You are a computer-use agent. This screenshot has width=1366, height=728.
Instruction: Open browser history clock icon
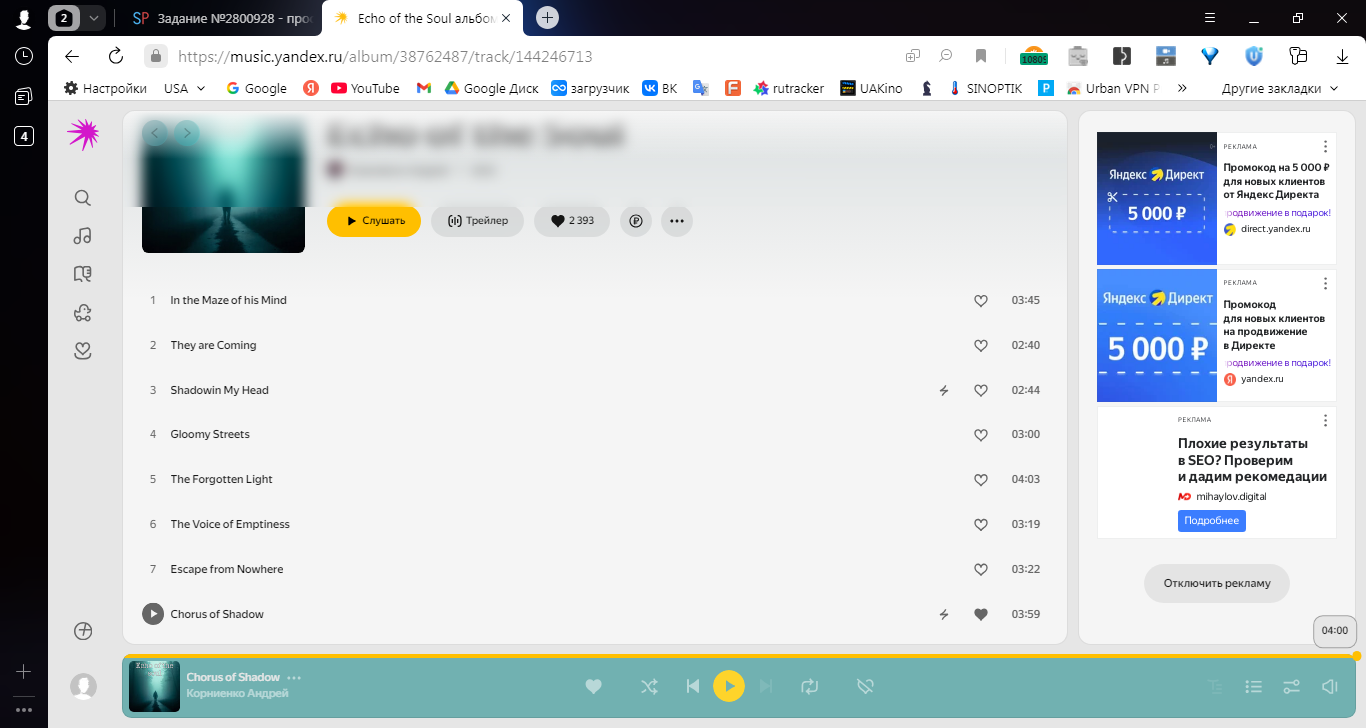(24, 56)
